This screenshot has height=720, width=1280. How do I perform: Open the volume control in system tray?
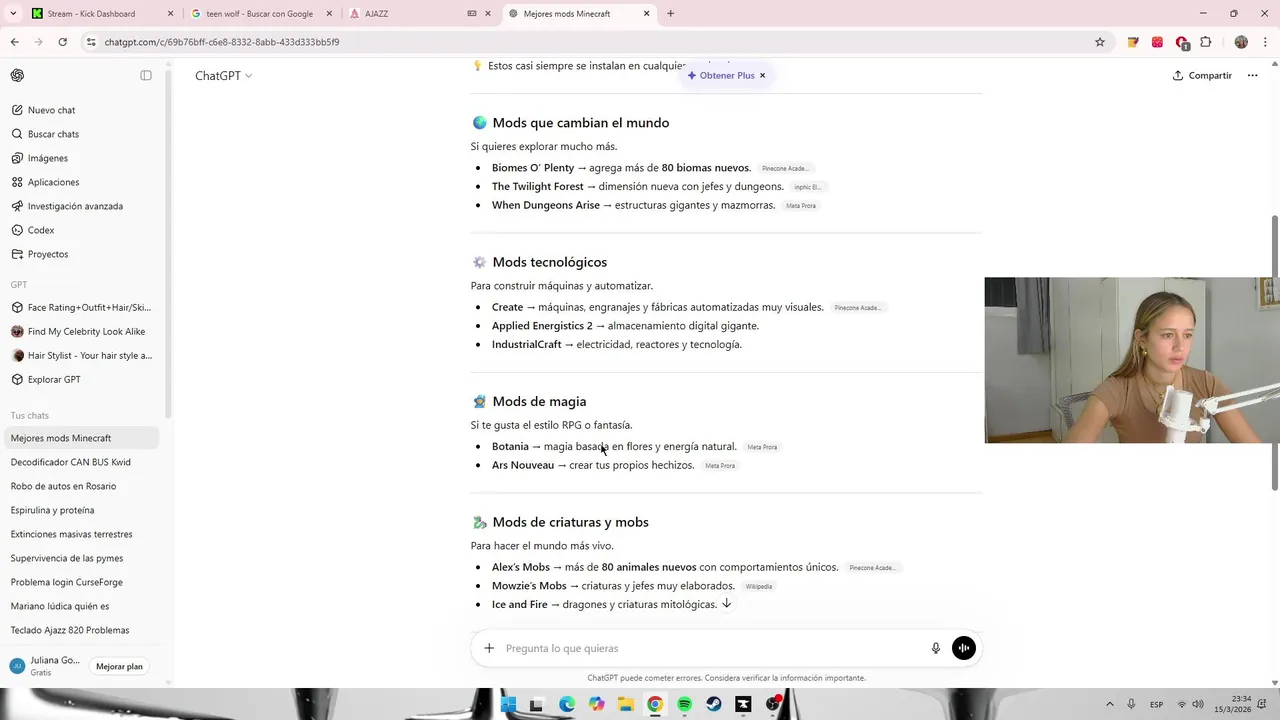(1199, 704)
